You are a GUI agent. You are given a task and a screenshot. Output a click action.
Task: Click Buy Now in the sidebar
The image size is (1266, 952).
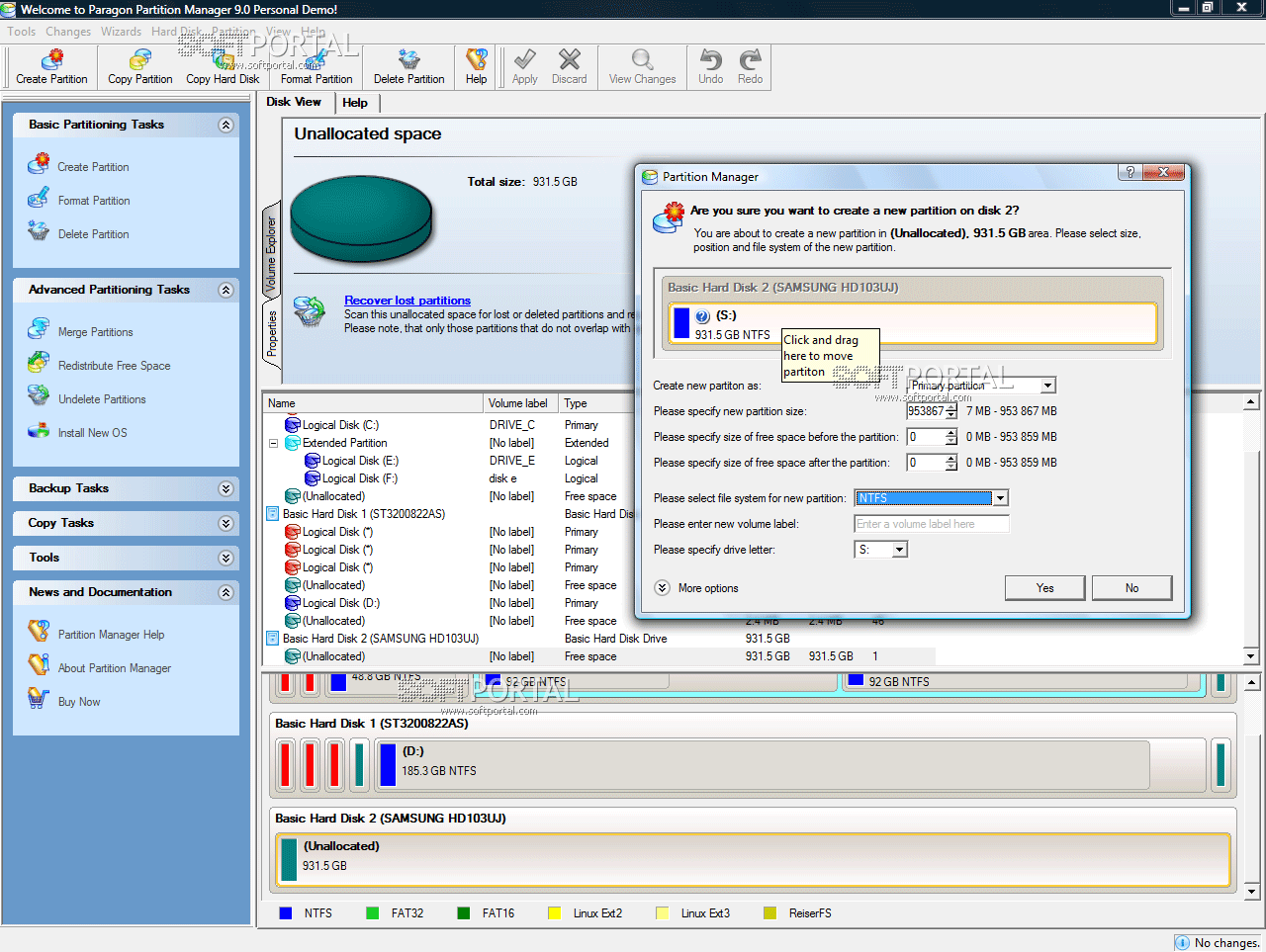79,702
